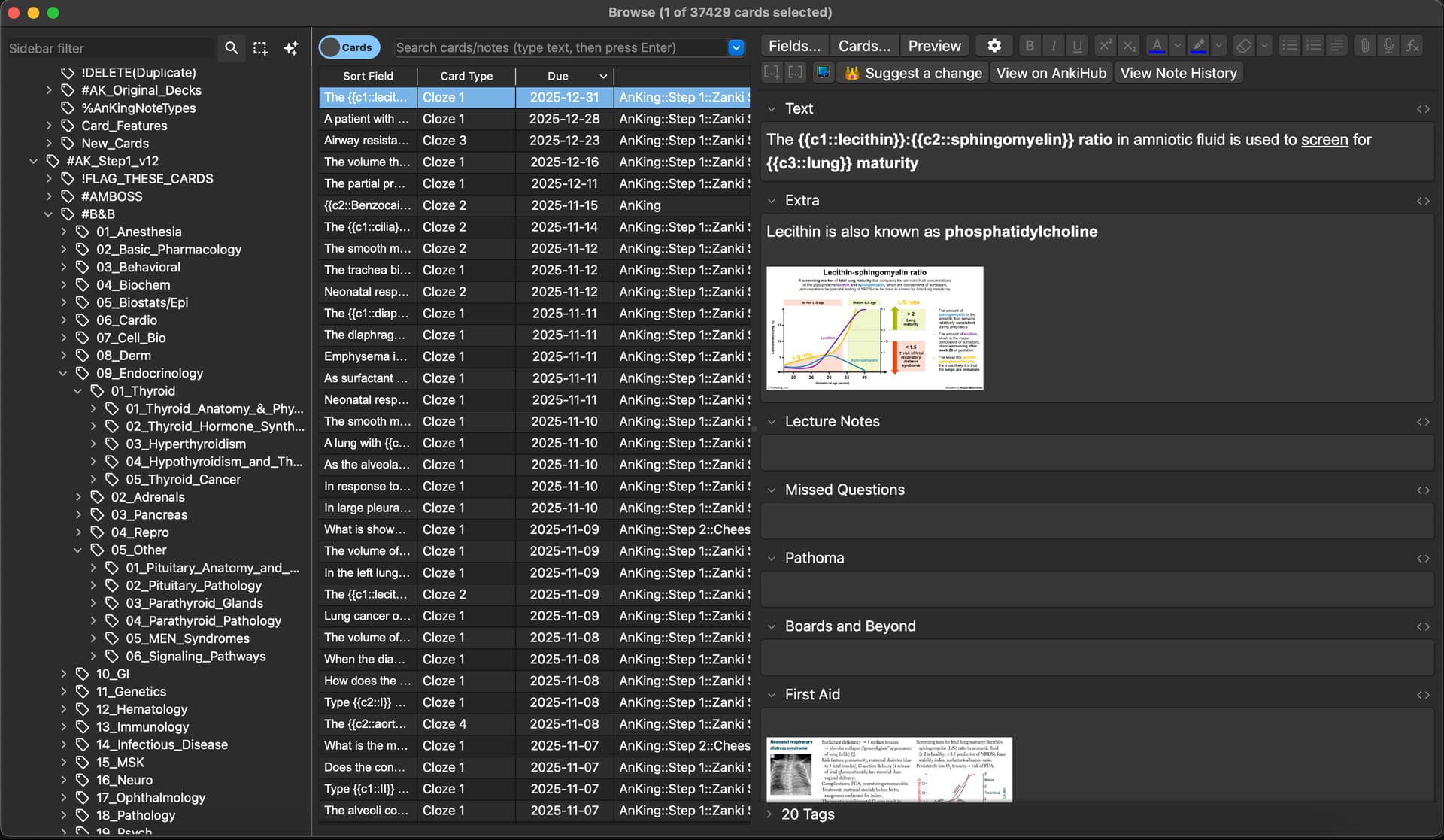
Task: Sort by the Card Type column header
Action: (x=466, y=76)
